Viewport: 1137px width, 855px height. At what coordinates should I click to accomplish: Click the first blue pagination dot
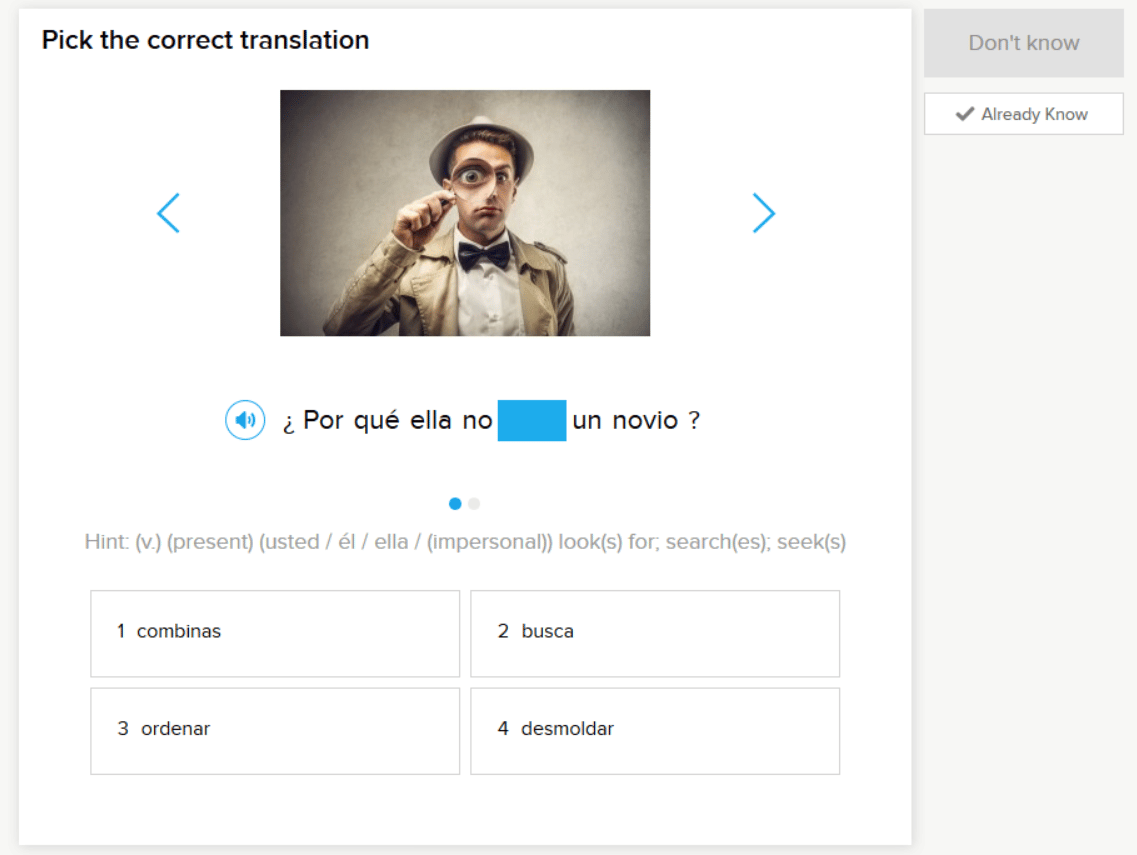tap(455, 504)
